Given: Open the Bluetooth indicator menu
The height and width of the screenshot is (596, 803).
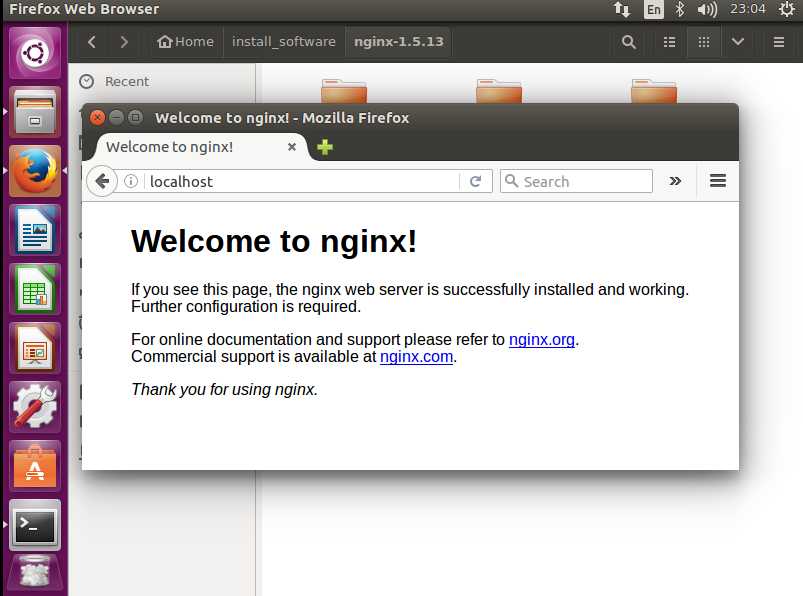Looking at the screenshot, I should tap(680, 9).
